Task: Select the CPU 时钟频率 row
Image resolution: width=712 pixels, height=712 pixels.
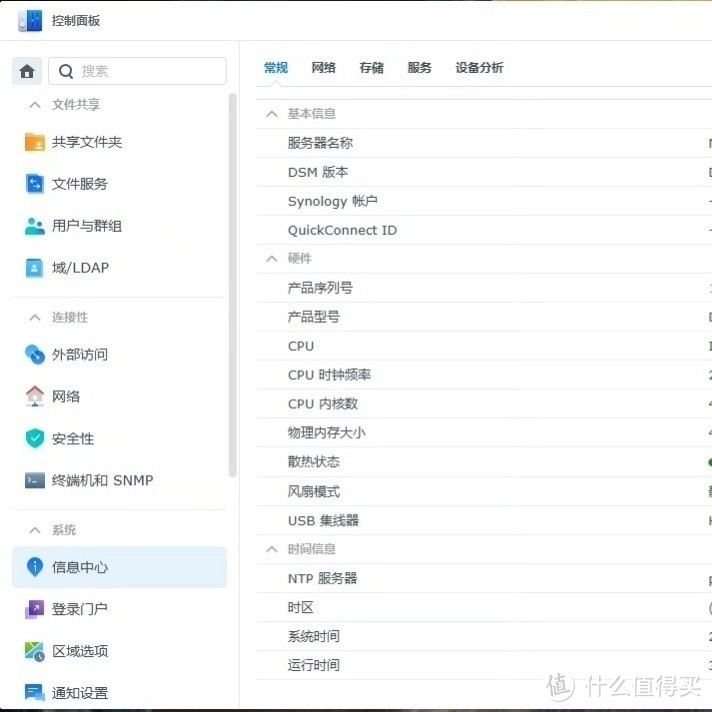Action: click(484, 375)
